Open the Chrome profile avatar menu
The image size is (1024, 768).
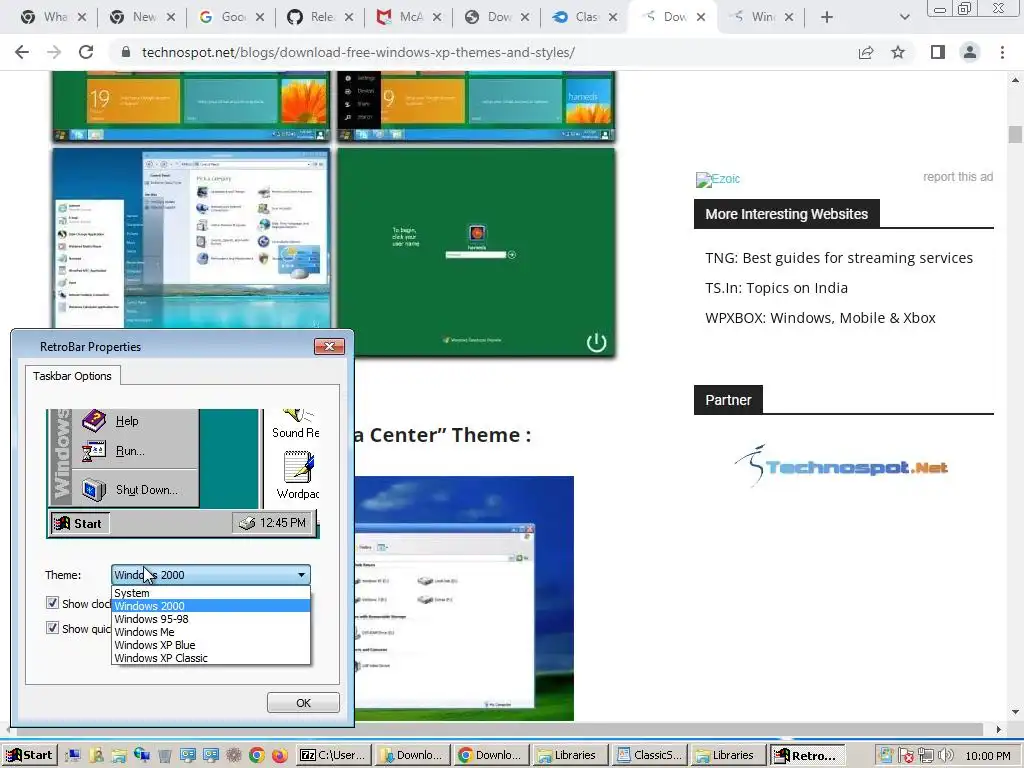[970, 52]
